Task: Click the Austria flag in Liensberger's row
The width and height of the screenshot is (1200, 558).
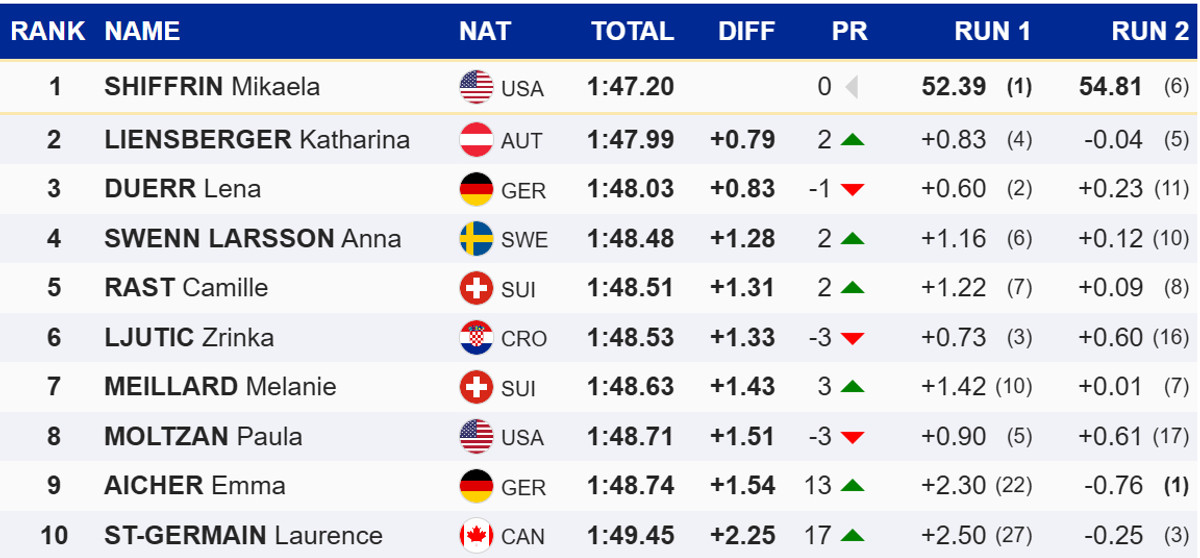Action: (476, 139)
